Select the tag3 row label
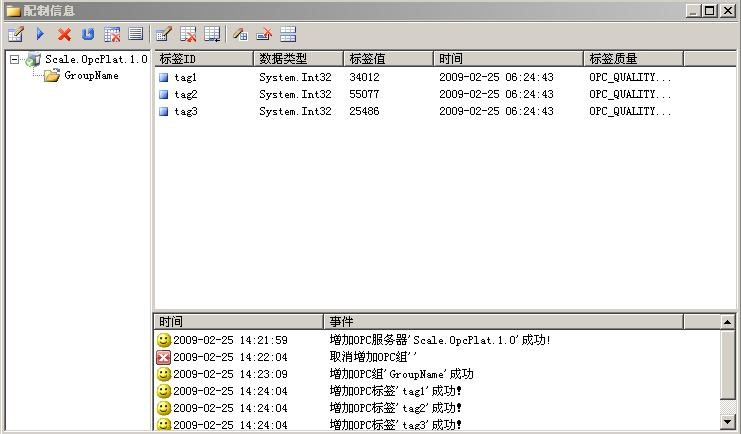 [185, 112]
